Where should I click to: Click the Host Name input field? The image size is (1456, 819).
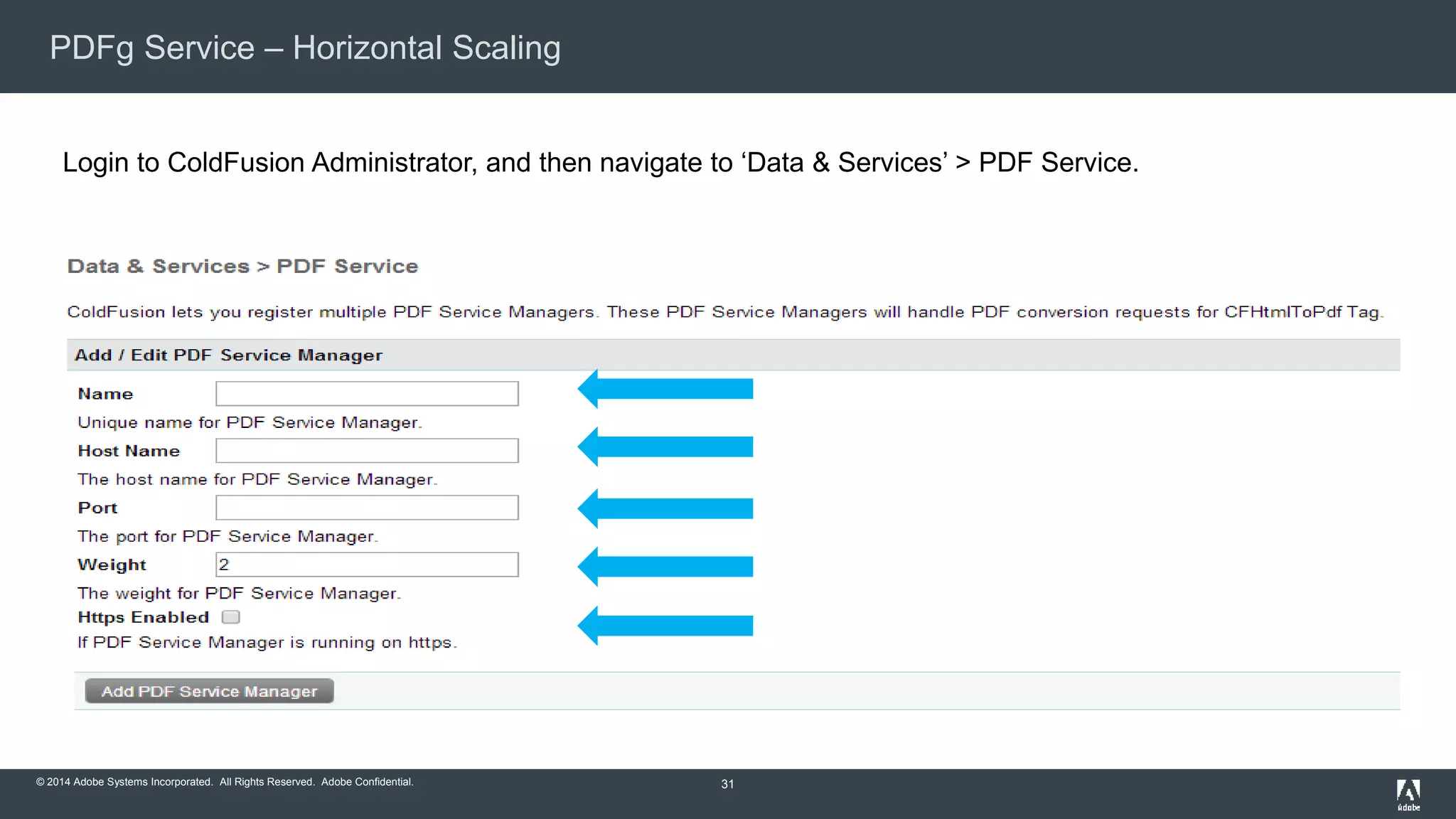click(x=367, y=451)
